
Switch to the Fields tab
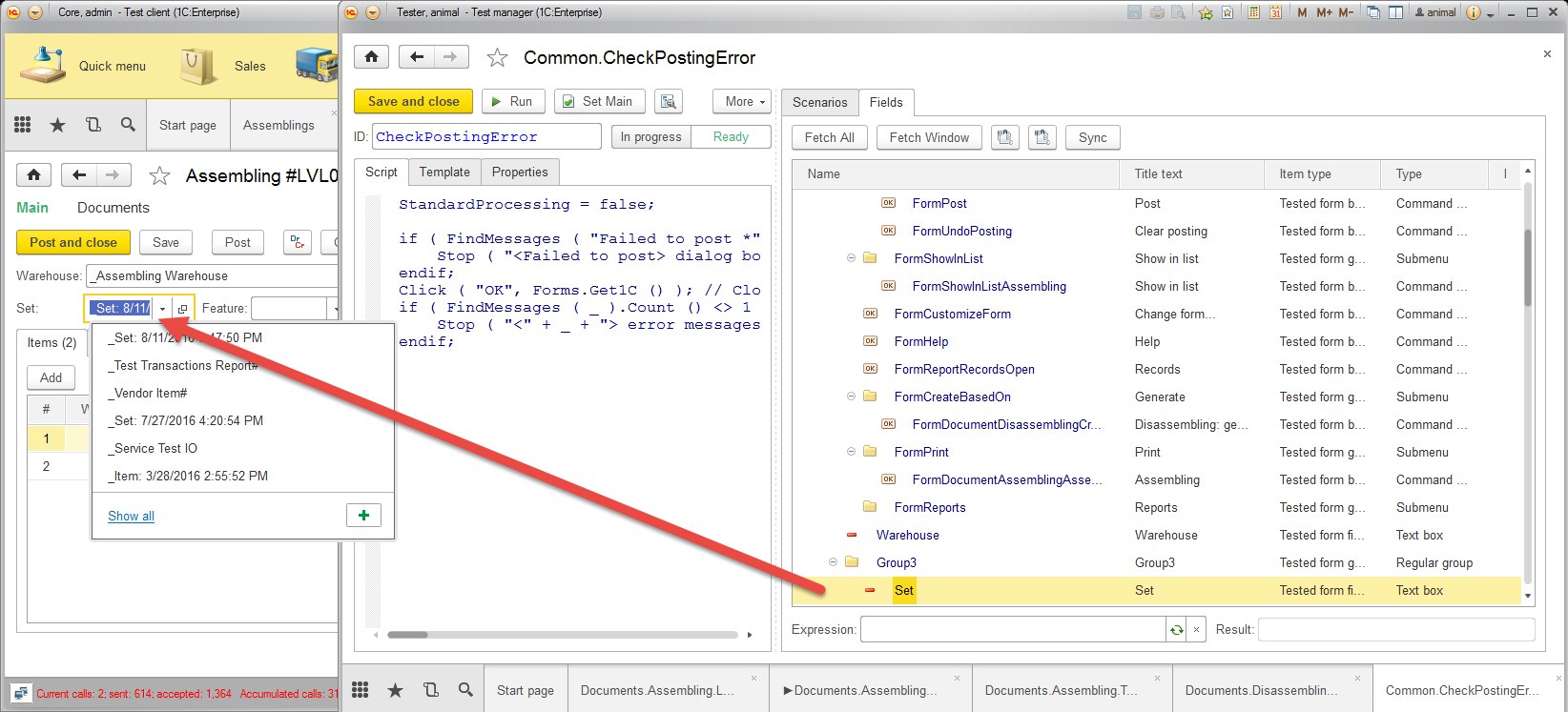(886, 102)
